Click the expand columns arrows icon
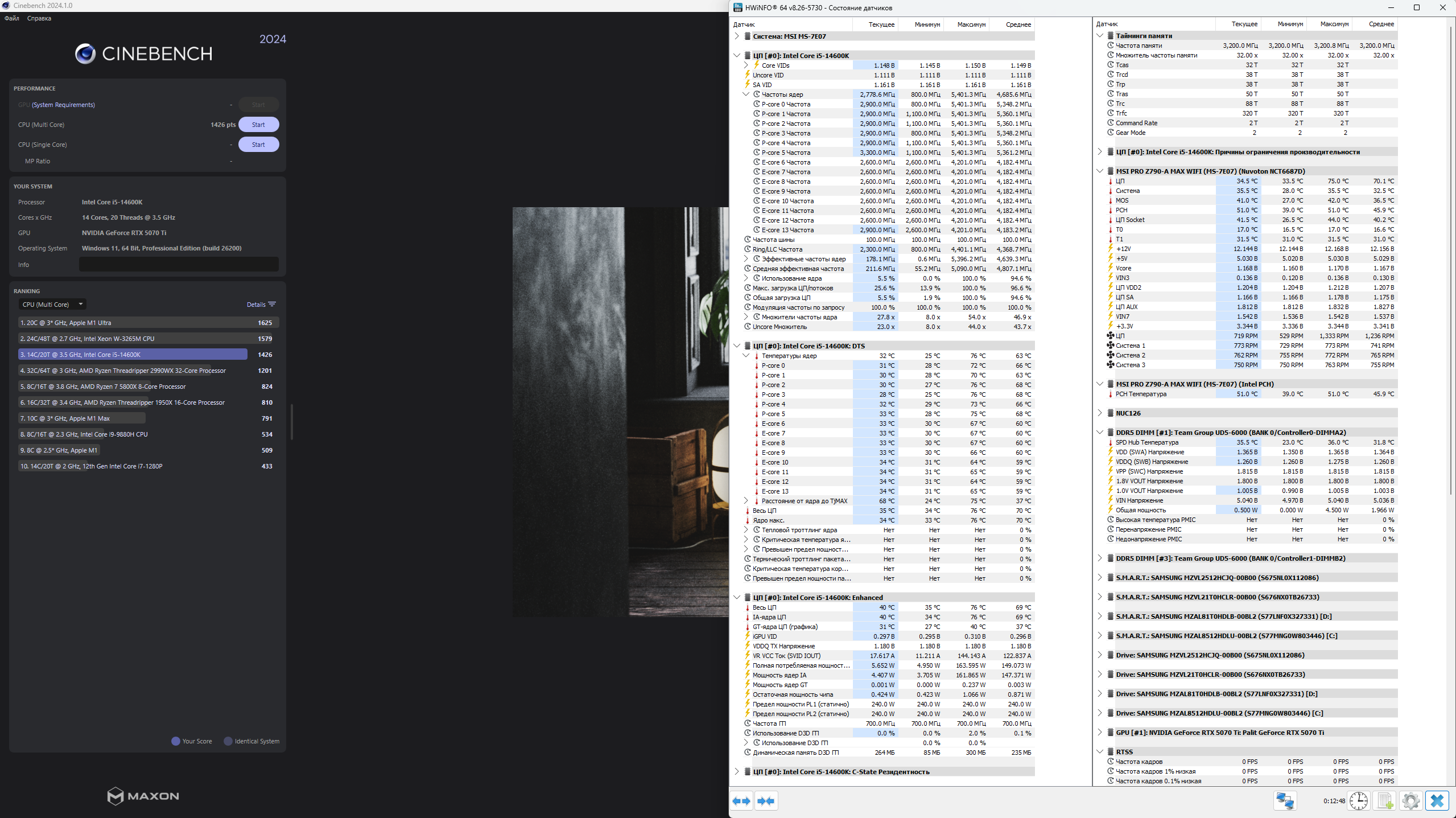 click(741, 801)
